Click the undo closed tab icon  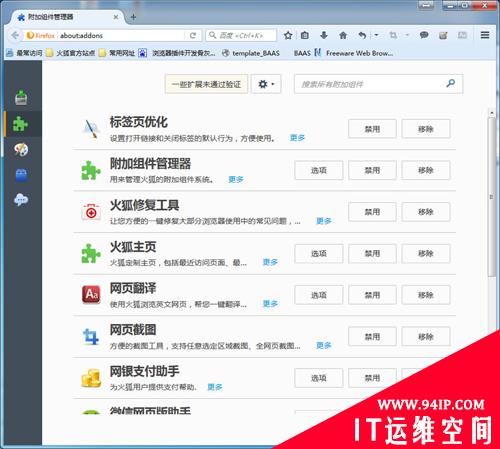click(362, 35)
